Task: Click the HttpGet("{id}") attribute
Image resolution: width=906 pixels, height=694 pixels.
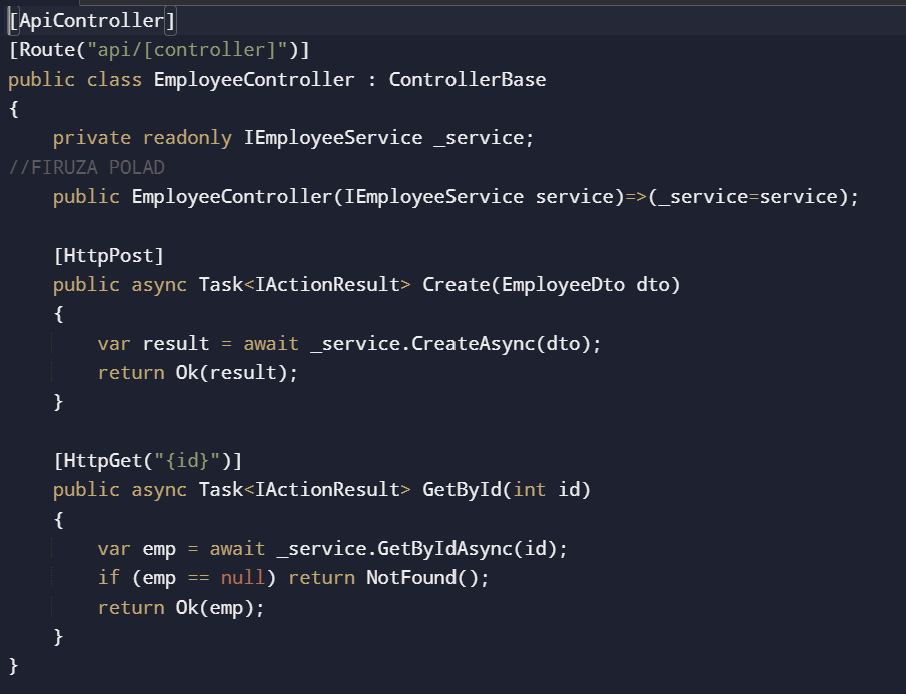Action: pos(147,461)
